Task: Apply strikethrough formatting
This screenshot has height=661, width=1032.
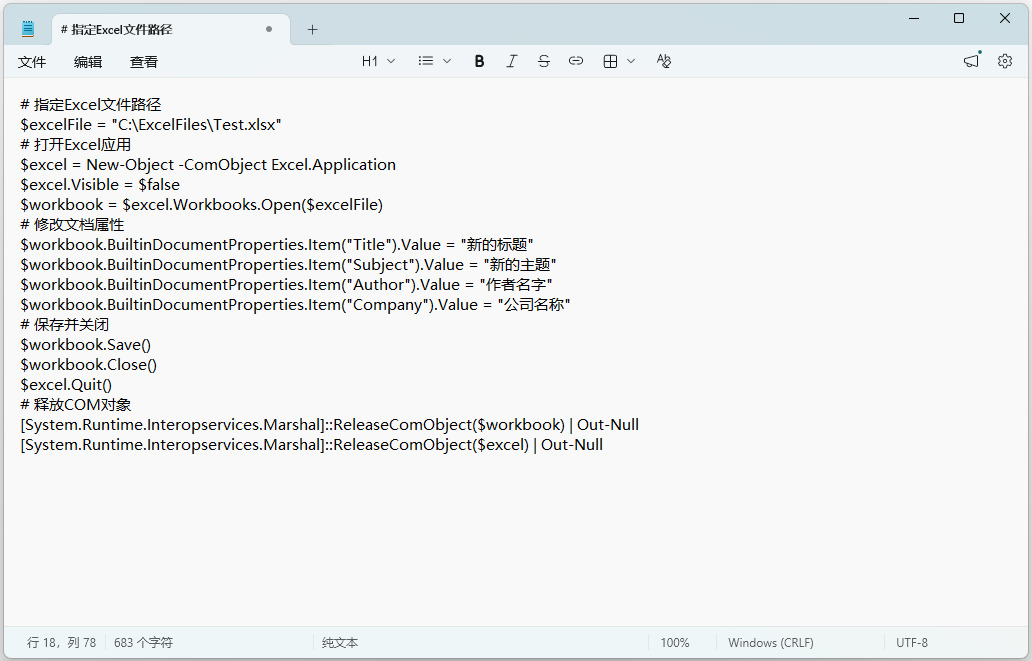Action: (x=544, y=61)
